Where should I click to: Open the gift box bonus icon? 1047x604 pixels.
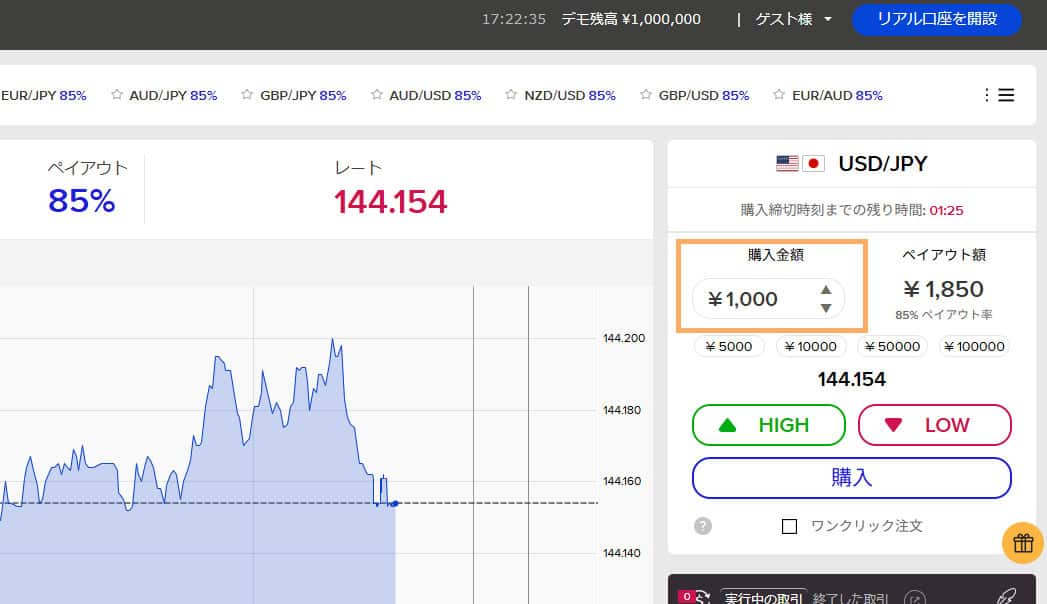[x=1023, y=543]
